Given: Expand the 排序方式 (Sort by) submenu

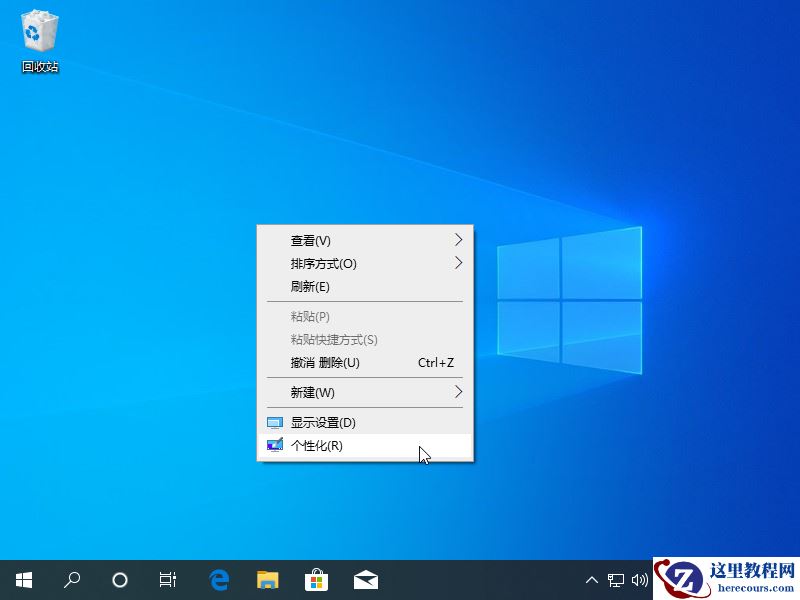Looking at the screenshot, I should tap(330, 263).
